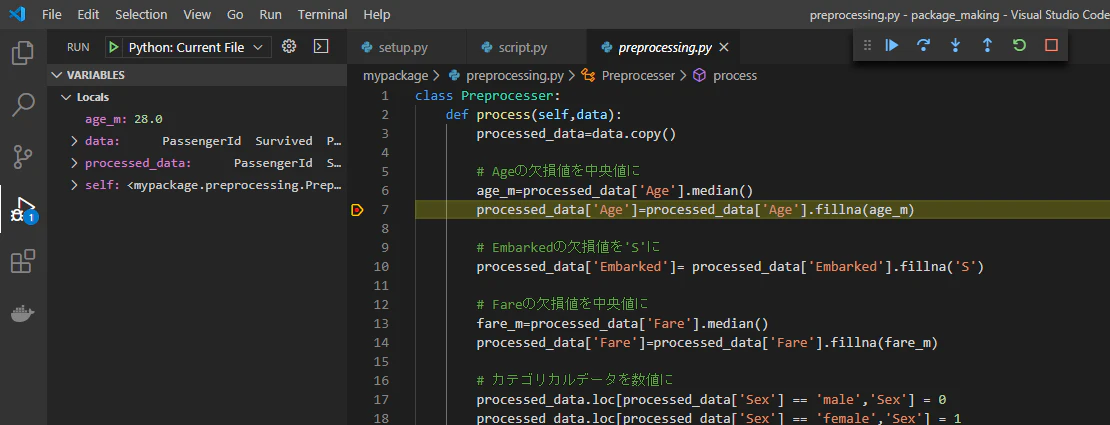
Task: Select Python: Current File configuration dropdown
Action: 196,47
